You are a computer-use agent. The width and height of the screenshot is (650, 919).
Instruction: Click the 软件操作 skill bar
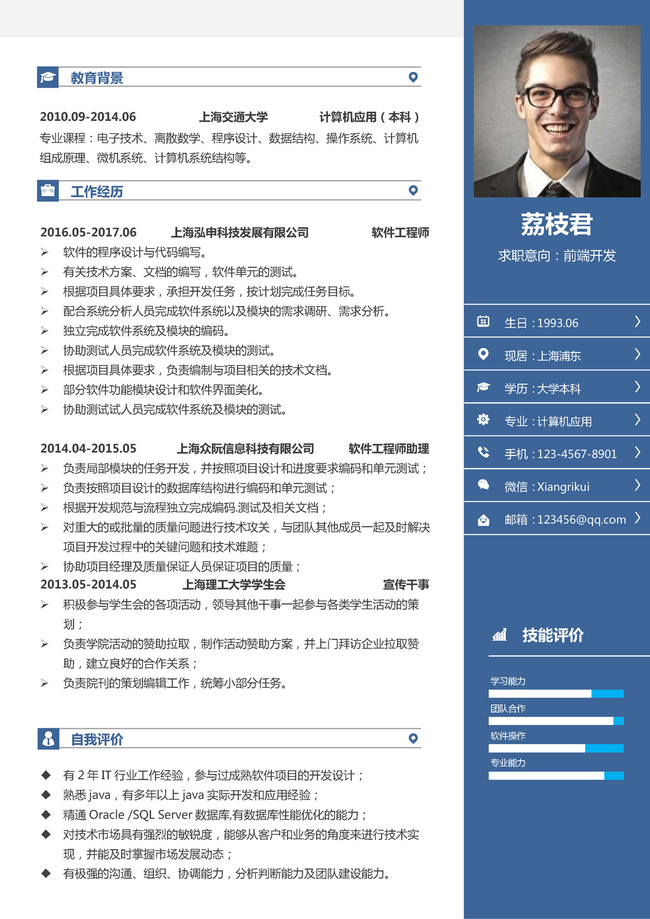[x=556, y=748]
